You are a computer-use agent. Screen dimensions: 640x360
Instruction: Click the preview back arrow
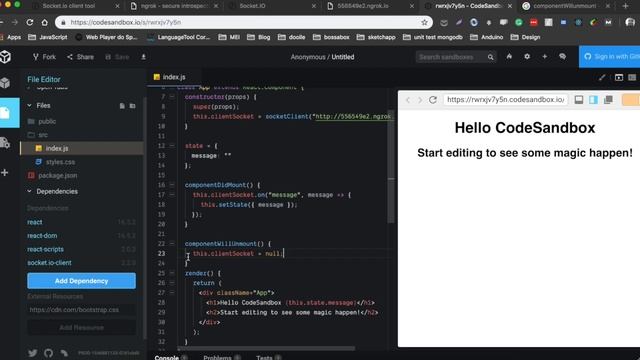[407, 100]
